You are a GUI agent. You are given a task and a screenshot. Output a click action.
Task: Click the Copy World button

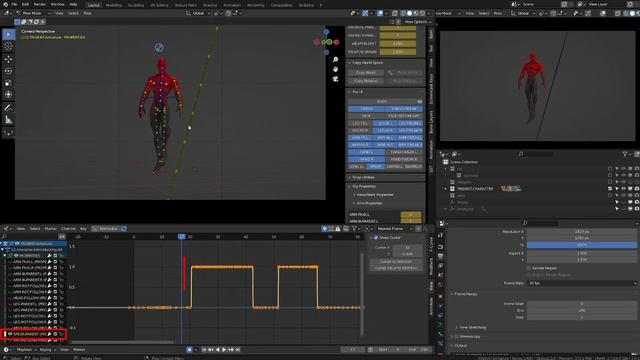pyautogui.click(x=366, y=73)
